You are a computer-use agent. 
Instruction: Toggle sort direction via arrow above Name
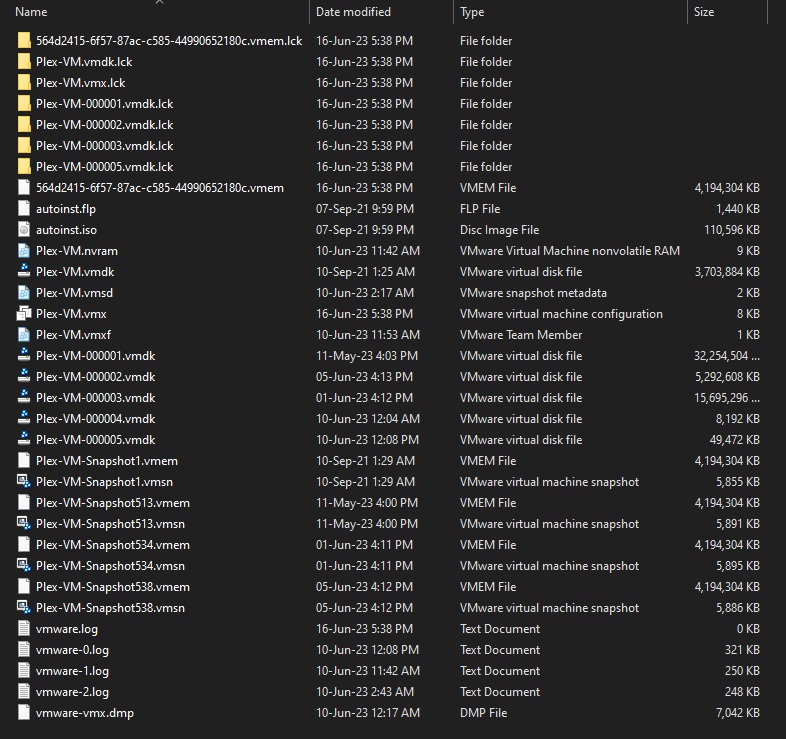159,3
